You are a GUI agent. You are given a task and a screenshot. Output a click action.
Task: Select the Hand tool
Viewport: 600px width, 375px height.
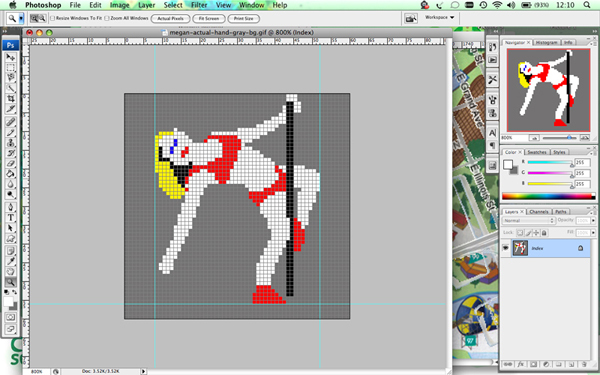[x=11, y=272]
